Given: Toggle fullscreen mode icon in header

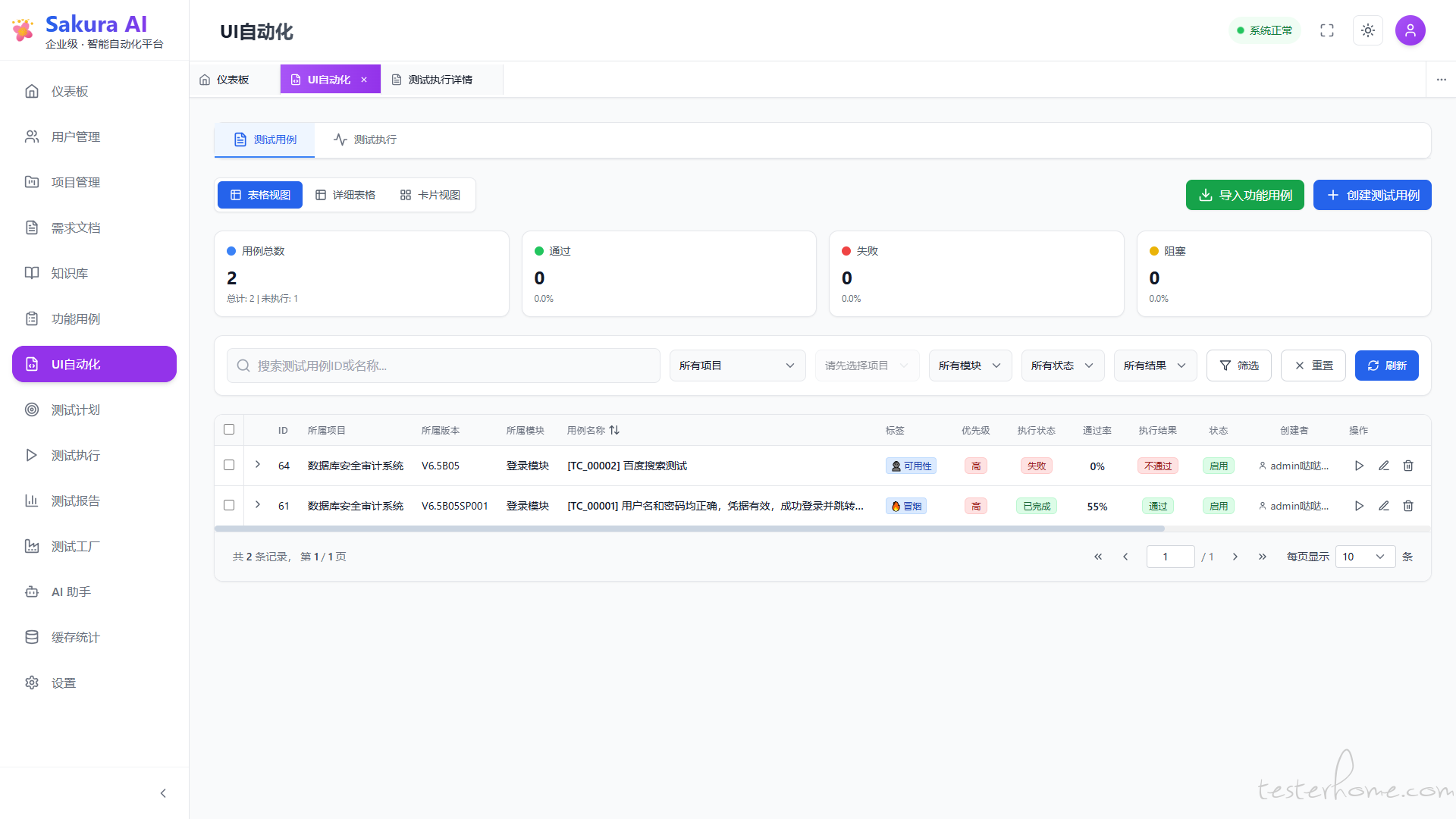Looking at the screenshot, I should (x=1327, y=30).
